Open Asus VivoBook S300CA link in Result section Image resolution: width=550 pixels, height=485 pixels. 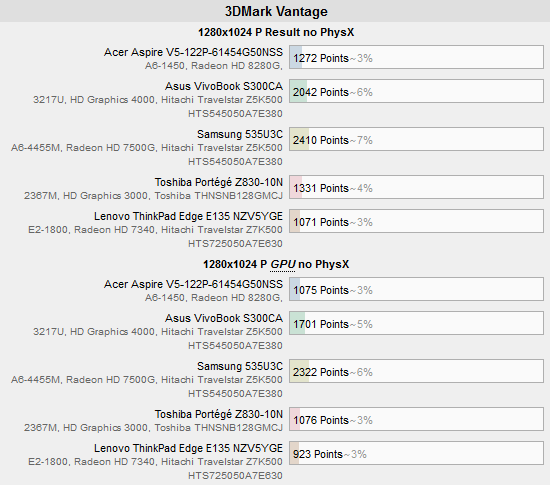pos(224,86)
